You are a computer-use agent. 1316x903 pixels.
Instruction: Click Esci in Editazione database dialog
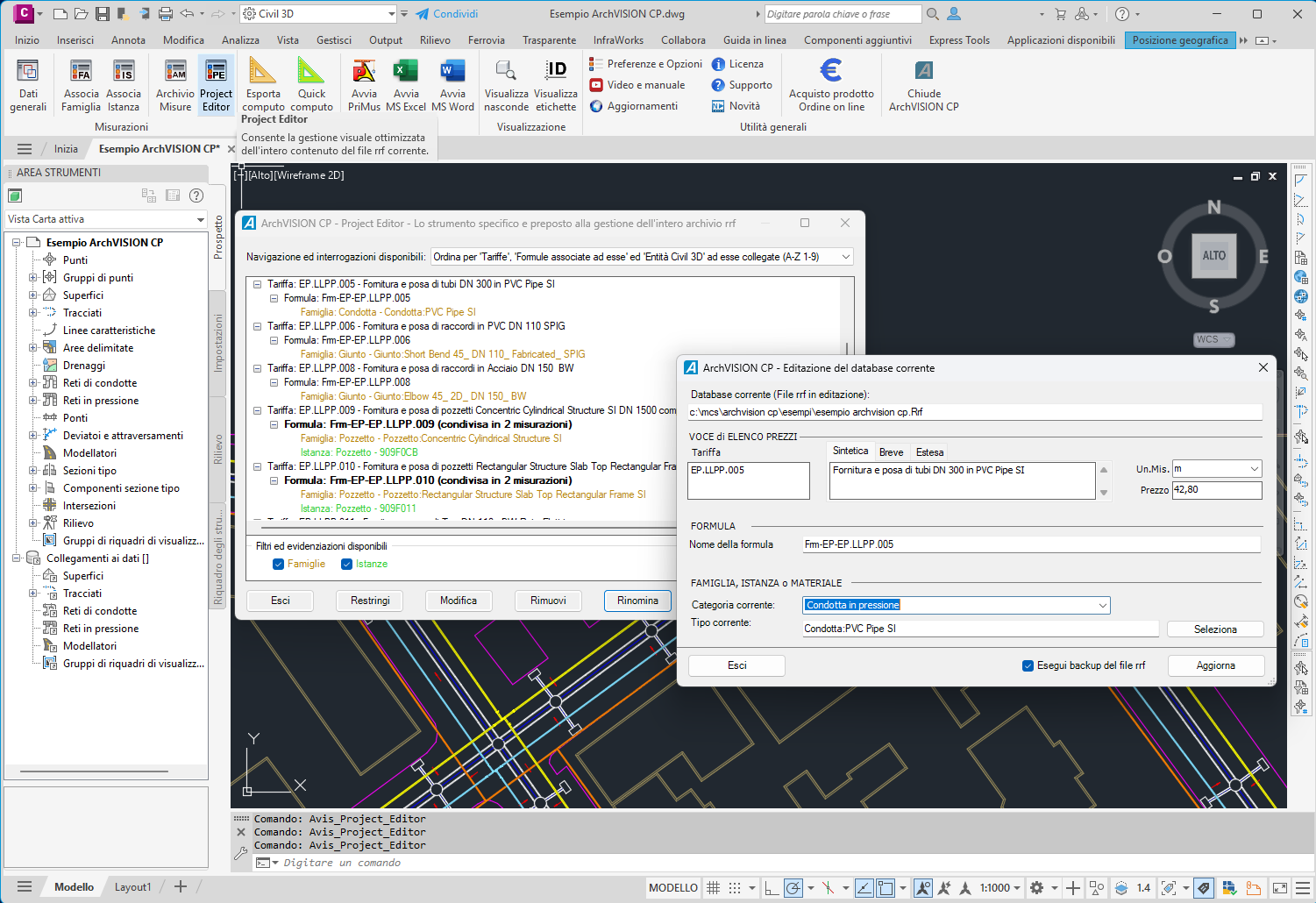737,665
